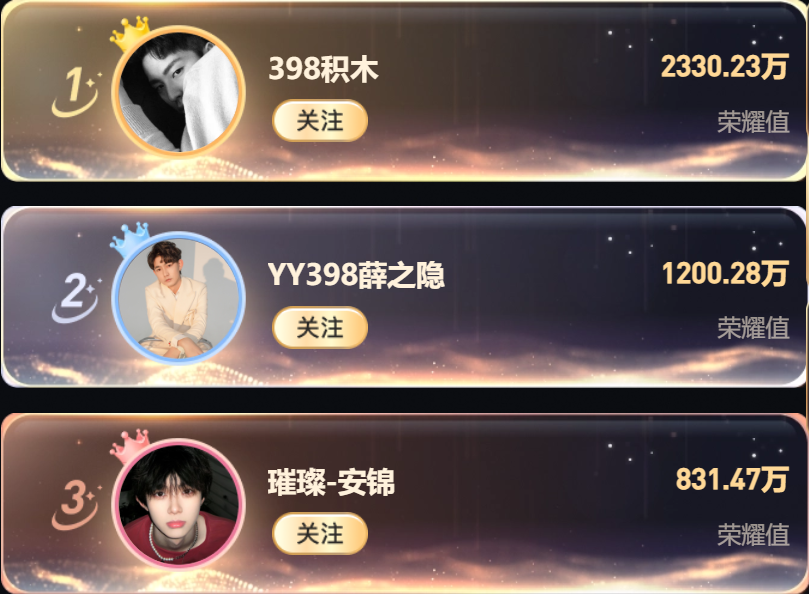Open the YY398薛之隐 username link
This screenshot has width=809, height=594.
(x=356, y=275)
